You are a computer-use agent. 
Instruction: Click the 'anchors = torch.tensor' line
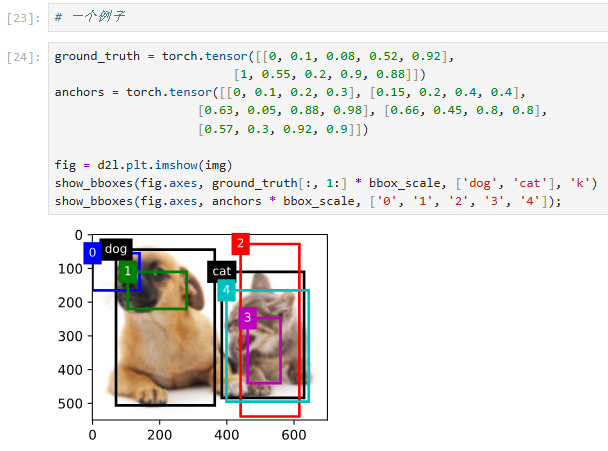pos(290,92)
